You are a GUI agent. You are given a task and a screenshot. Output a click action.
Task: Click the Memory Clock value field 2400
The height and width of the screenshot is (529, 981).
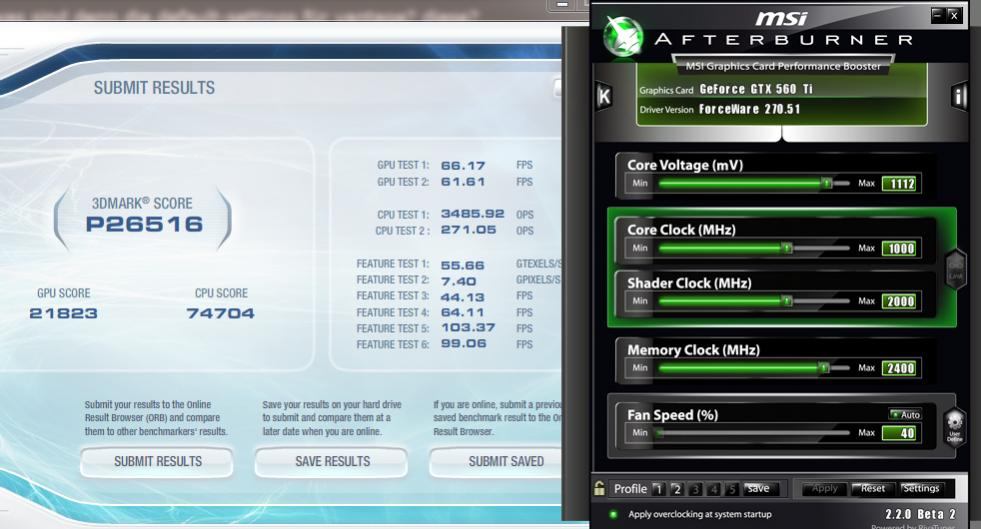[900, 368]
